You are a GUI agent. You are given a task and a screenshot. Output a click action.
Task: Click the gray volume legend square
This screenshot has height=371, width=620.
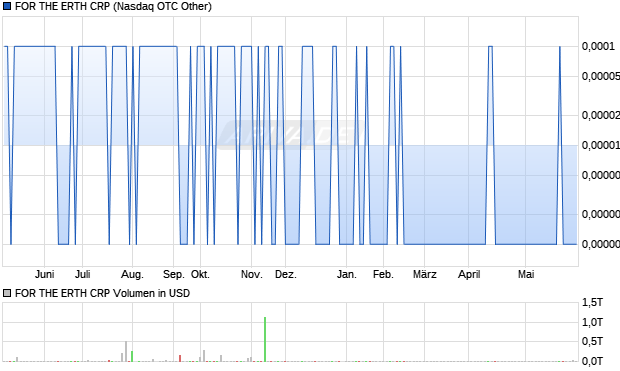[x=7, y=293]
